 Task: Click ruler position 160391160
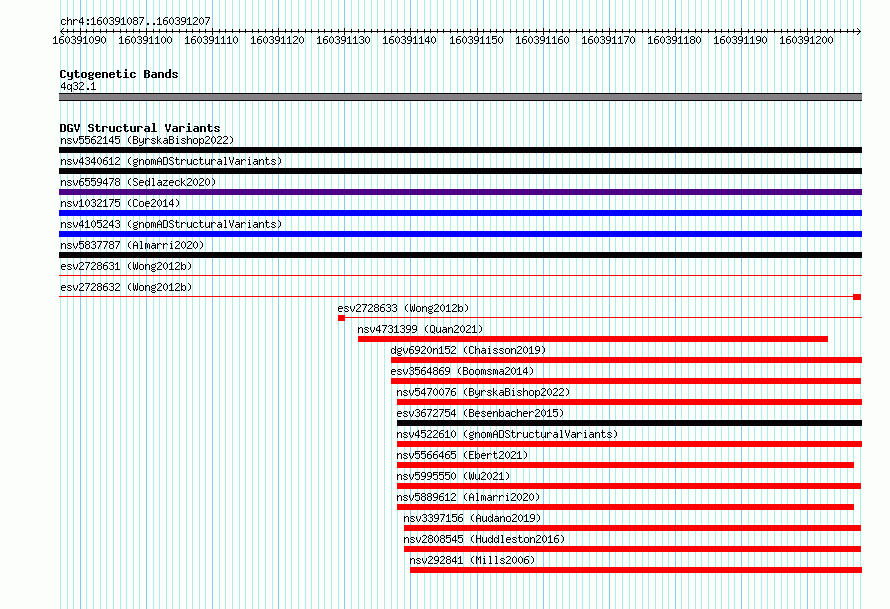542,40
